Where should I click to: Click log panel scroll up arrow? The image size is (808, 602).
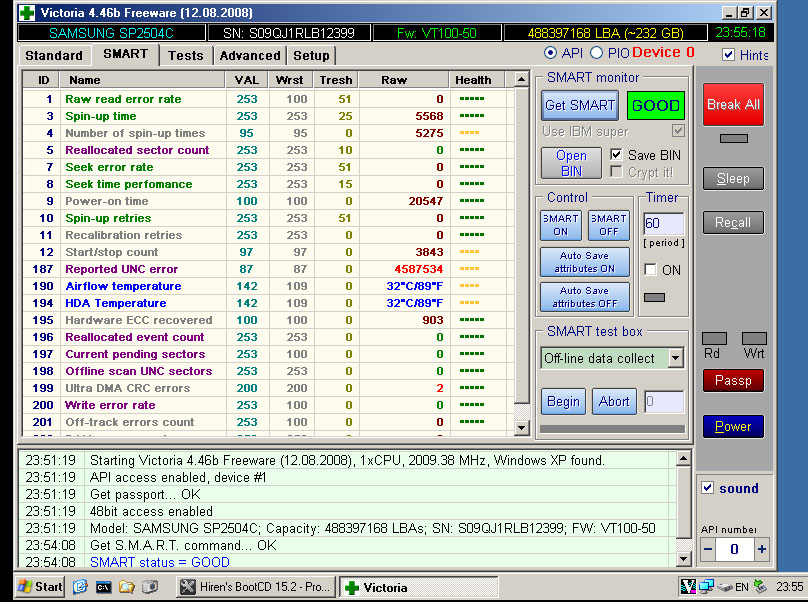pos(683,458)
